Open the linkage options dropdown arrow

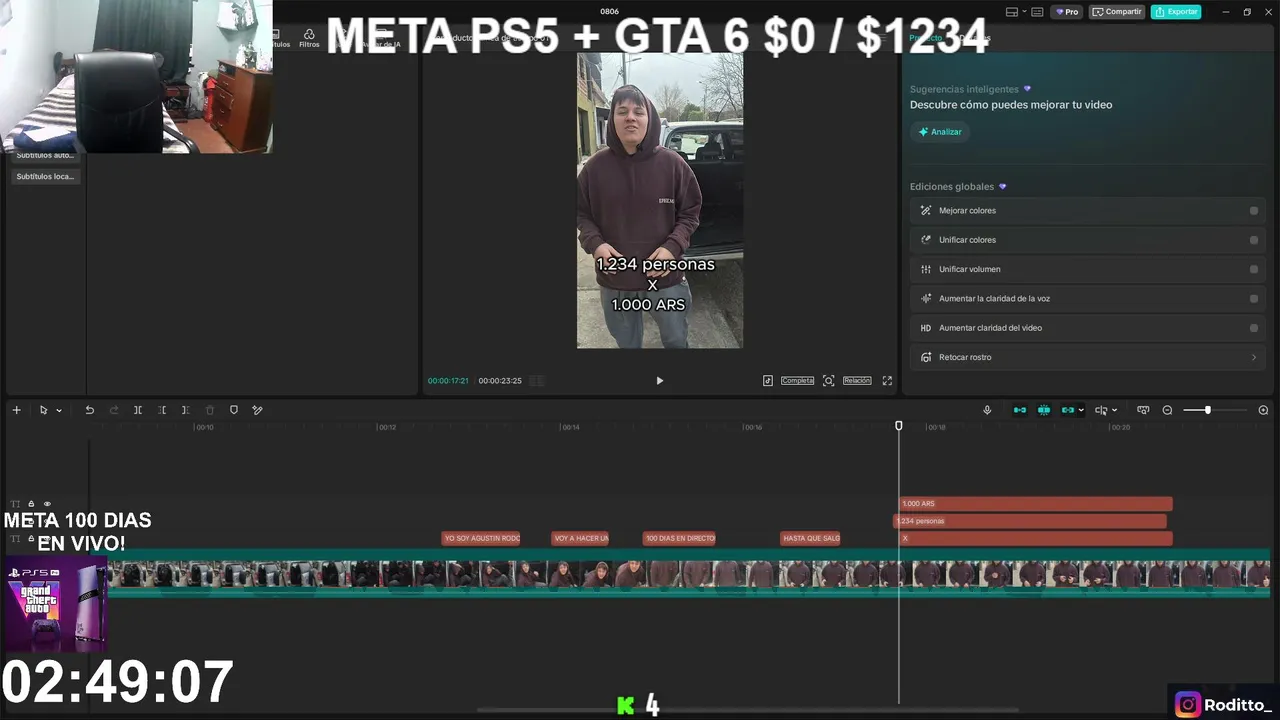[x=1081, y=410]
